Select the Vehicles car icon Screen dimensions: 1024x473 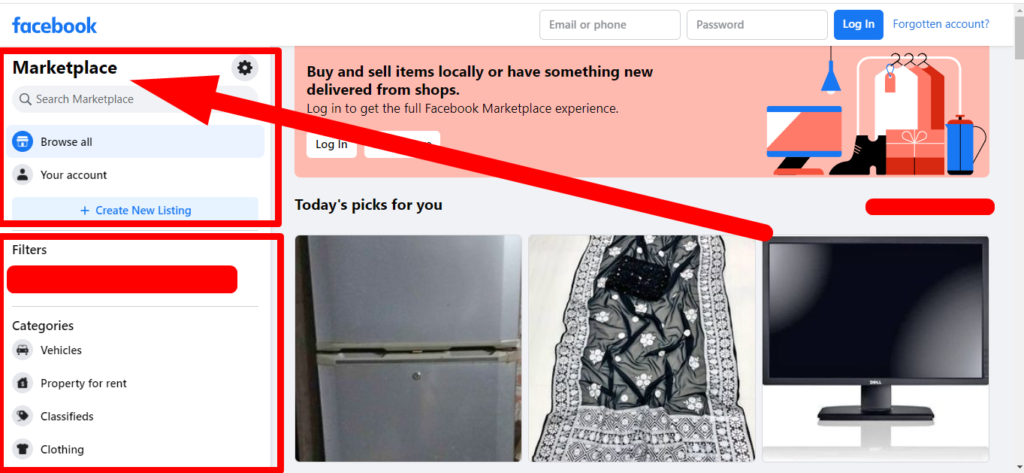[23, 350]
